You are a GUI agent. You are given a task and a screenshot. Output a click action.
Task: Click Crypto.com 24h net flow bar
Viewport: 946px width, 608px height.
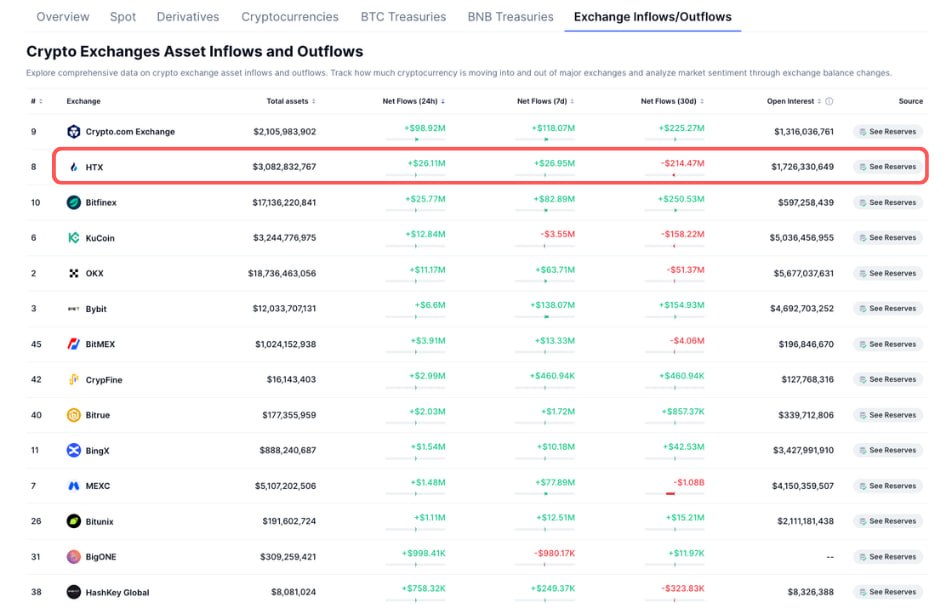(416, 139)
